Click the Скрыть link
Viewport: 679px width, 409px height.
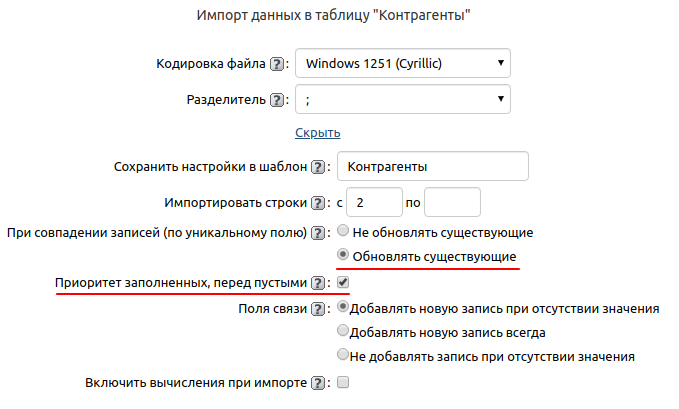318,132
